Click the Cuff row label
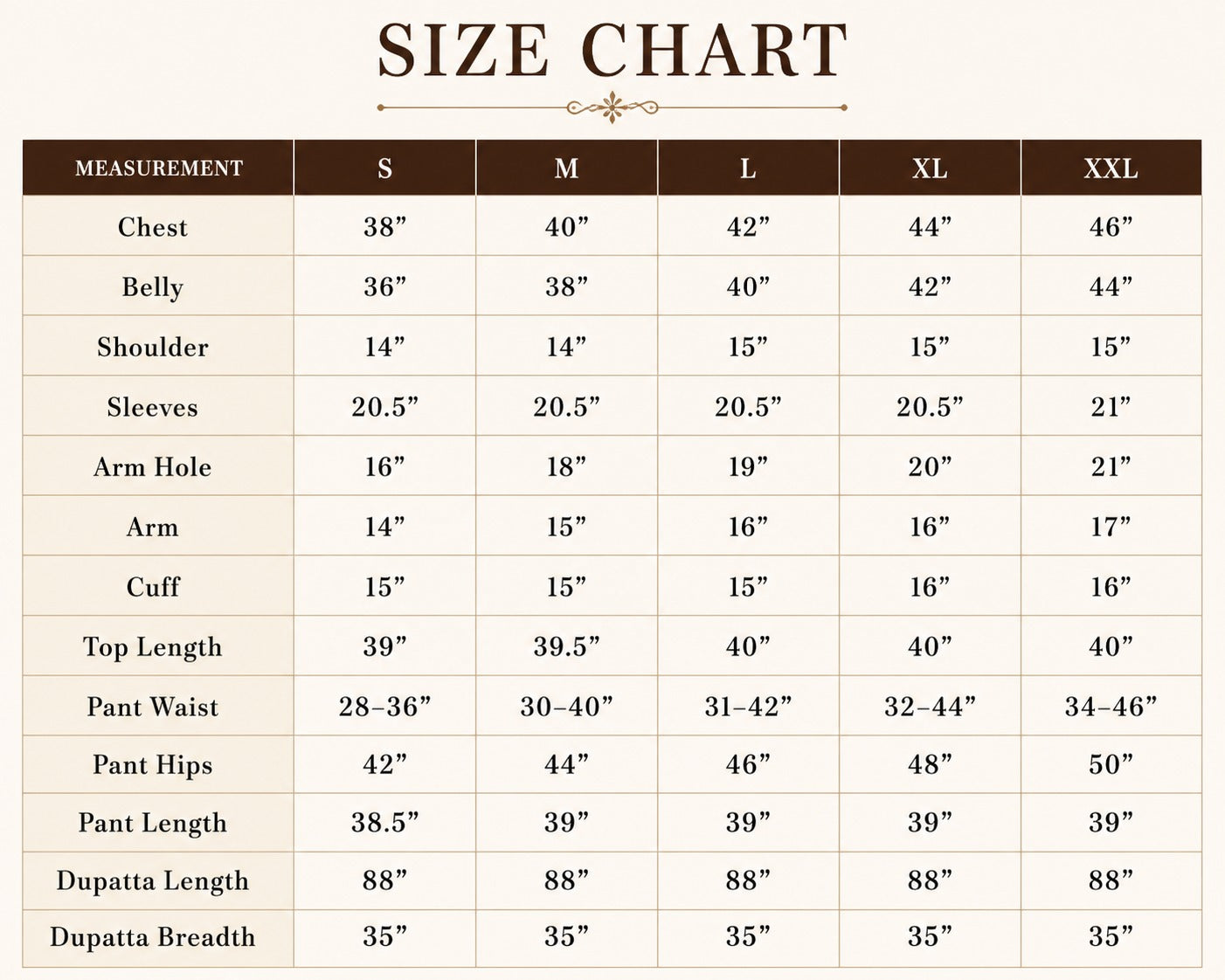This screenshot has width=1225, height=980. click(x=153, y=587)
